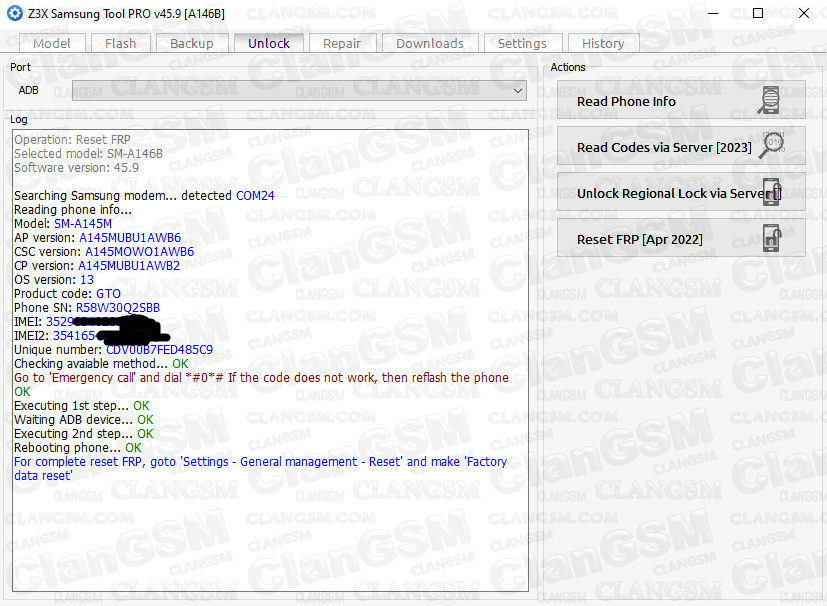827x606 pixels.
Task: Click the phone scan icon on Read Phone Info
Action: [x=770, y=101]
